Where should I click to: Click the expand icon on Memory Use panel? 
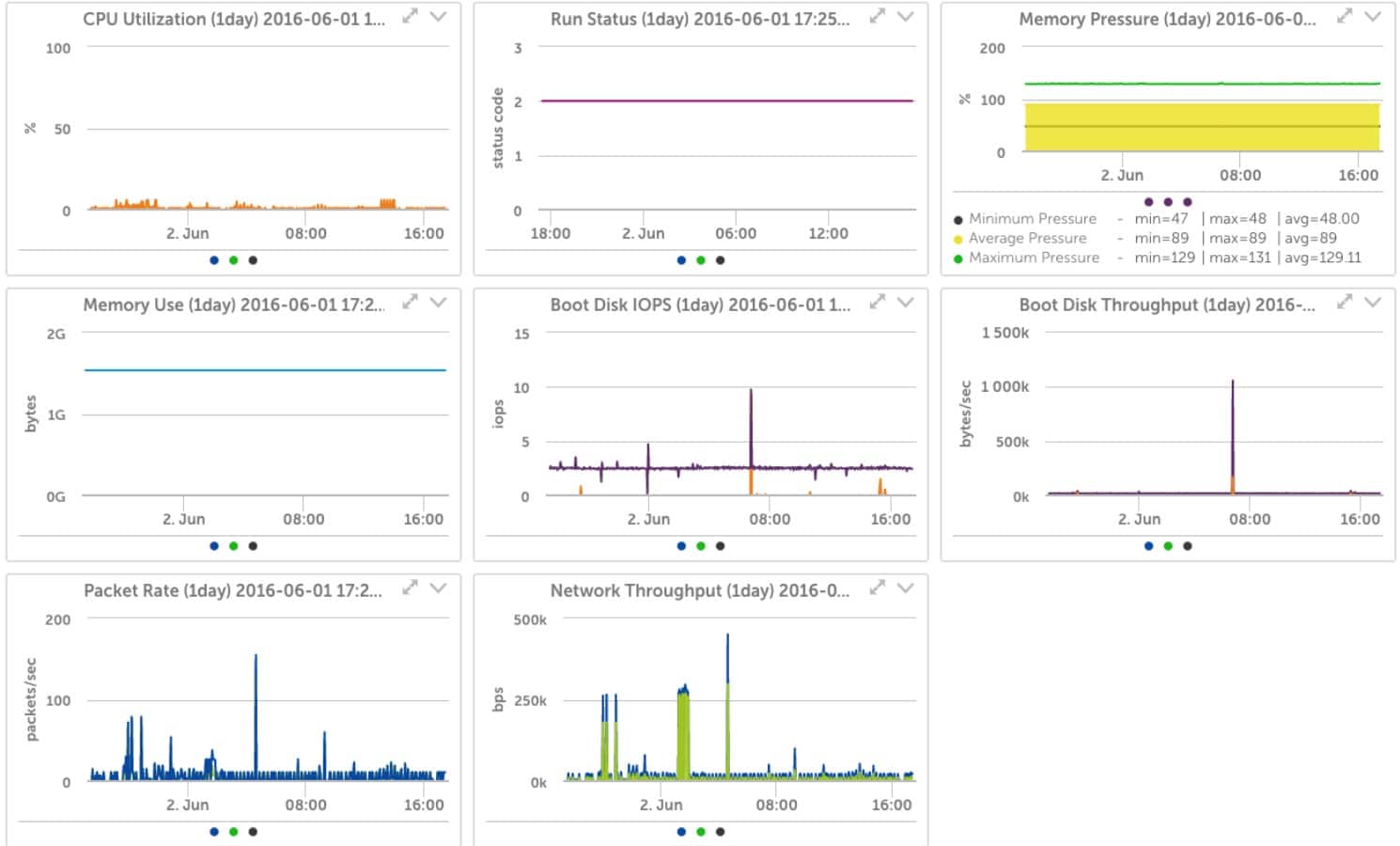pos(409,302)
